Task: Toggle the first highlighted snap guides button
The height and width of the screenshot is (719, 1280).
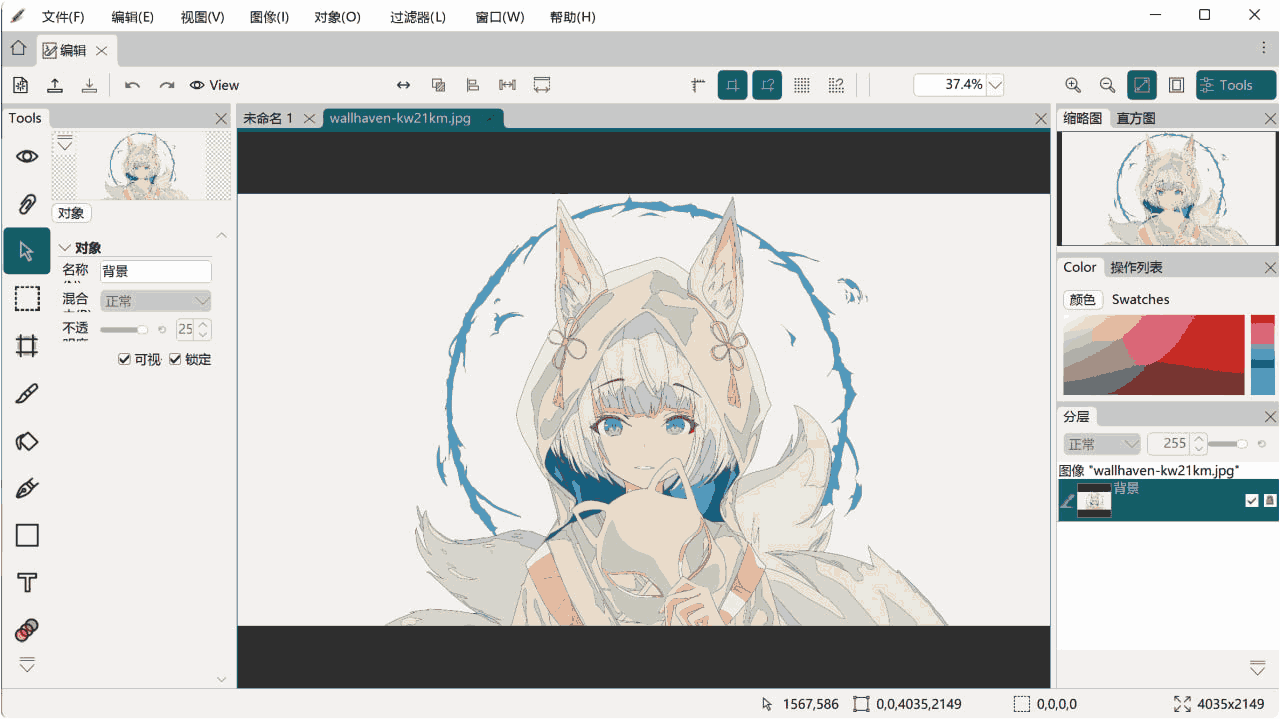Action: click(x=732, y=85)
